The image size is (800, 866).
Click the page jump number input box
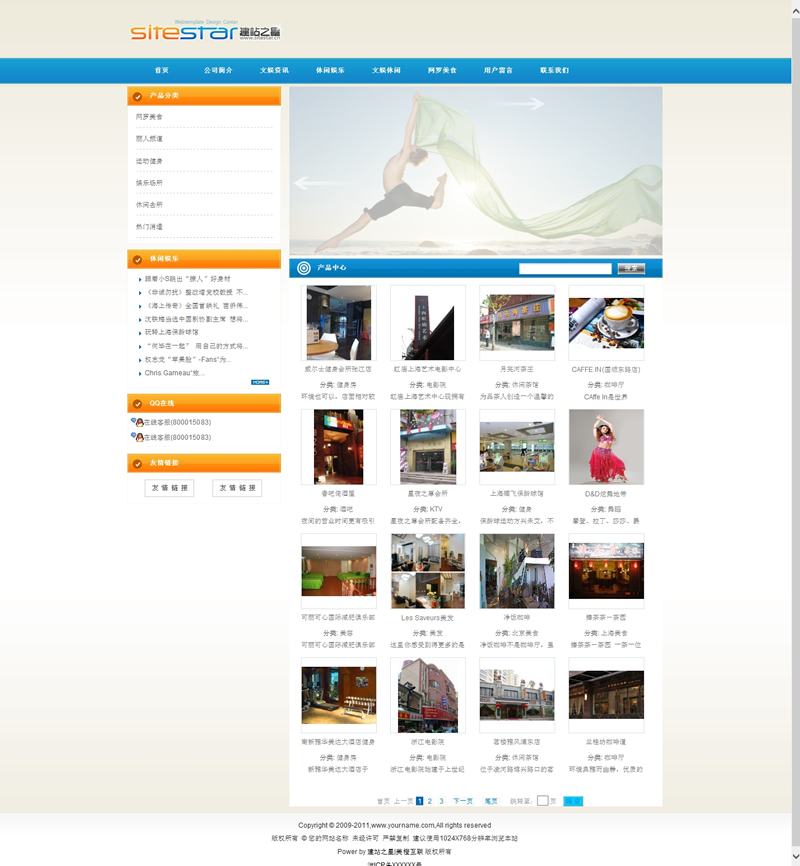click(x=543, y=801)
